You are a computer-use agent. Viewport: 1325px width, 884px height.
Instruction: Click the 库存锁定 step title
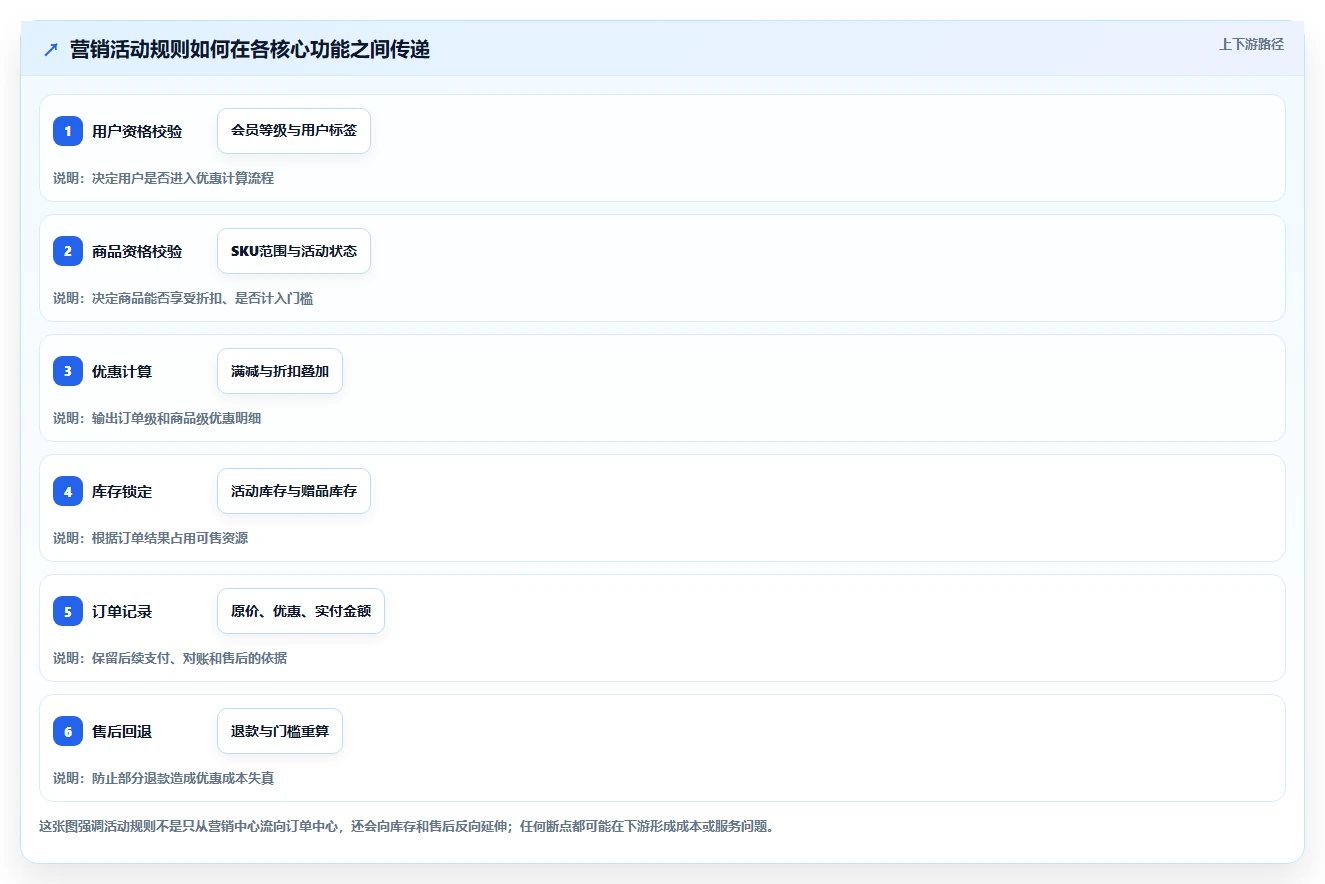click(x=122, y=491)
